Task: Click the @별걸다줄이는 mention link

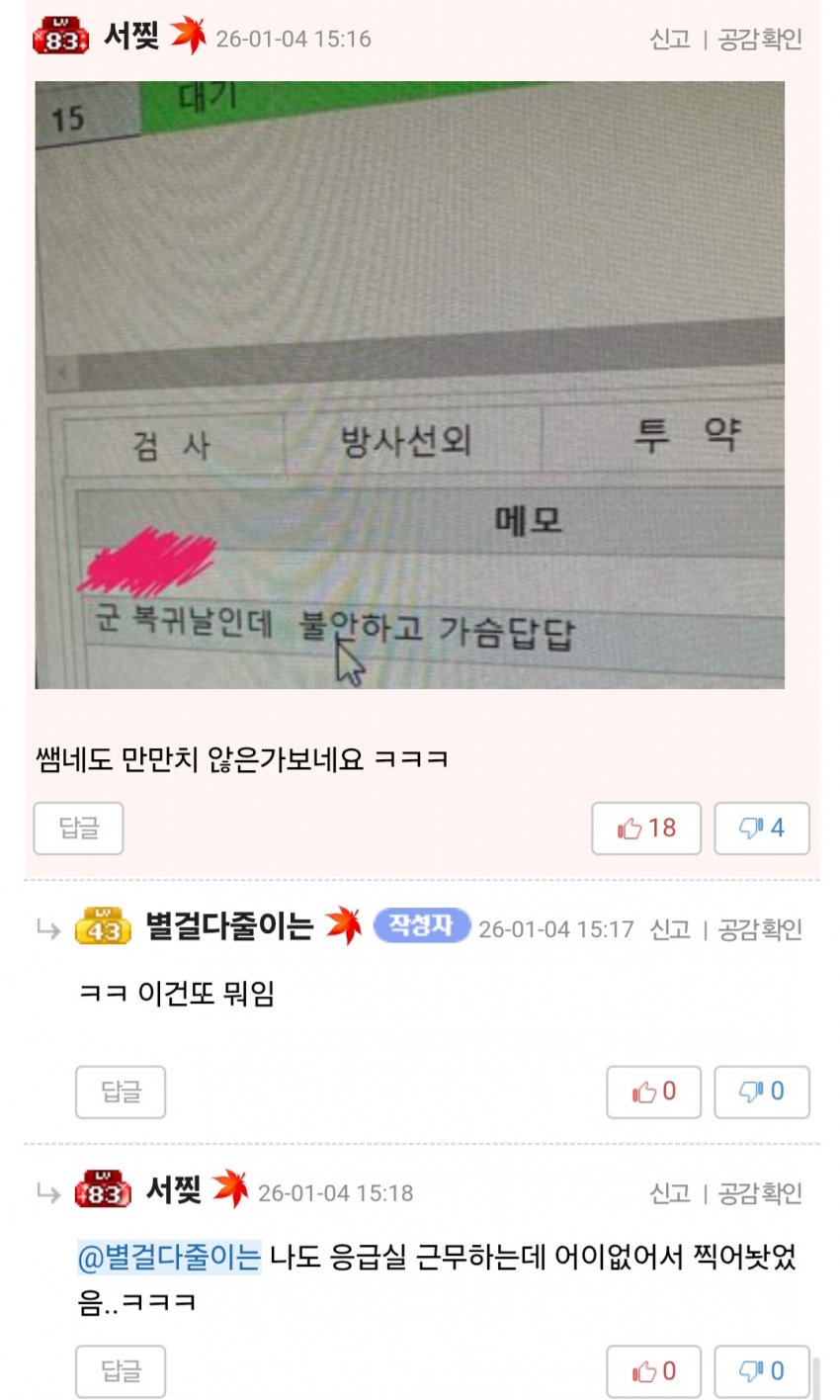Action: 169,1257
